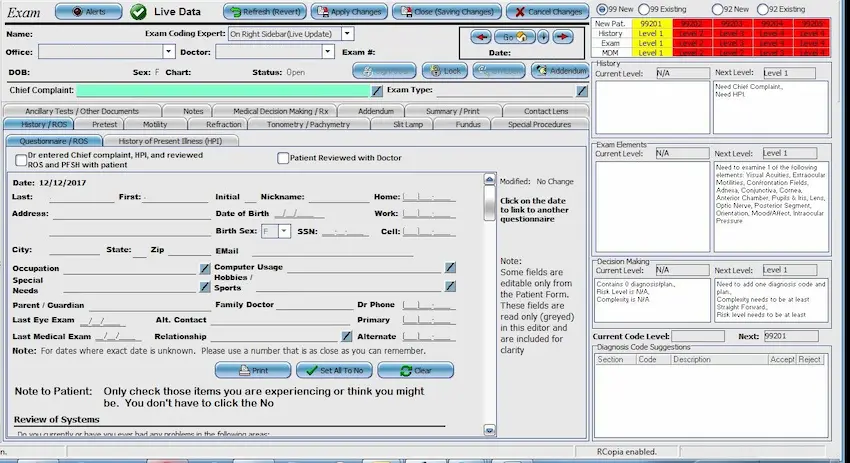This screenshot has width=850, height=463.
Task: Apply Changes to the exam
Action: (x=349, y=11)
